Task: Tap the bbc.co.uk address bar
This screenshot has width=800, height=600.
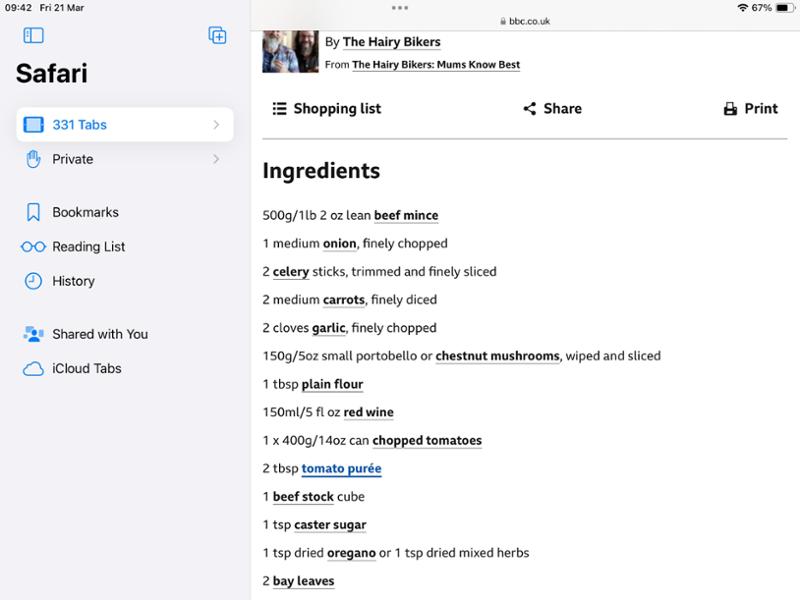Action: click(525, 21)
